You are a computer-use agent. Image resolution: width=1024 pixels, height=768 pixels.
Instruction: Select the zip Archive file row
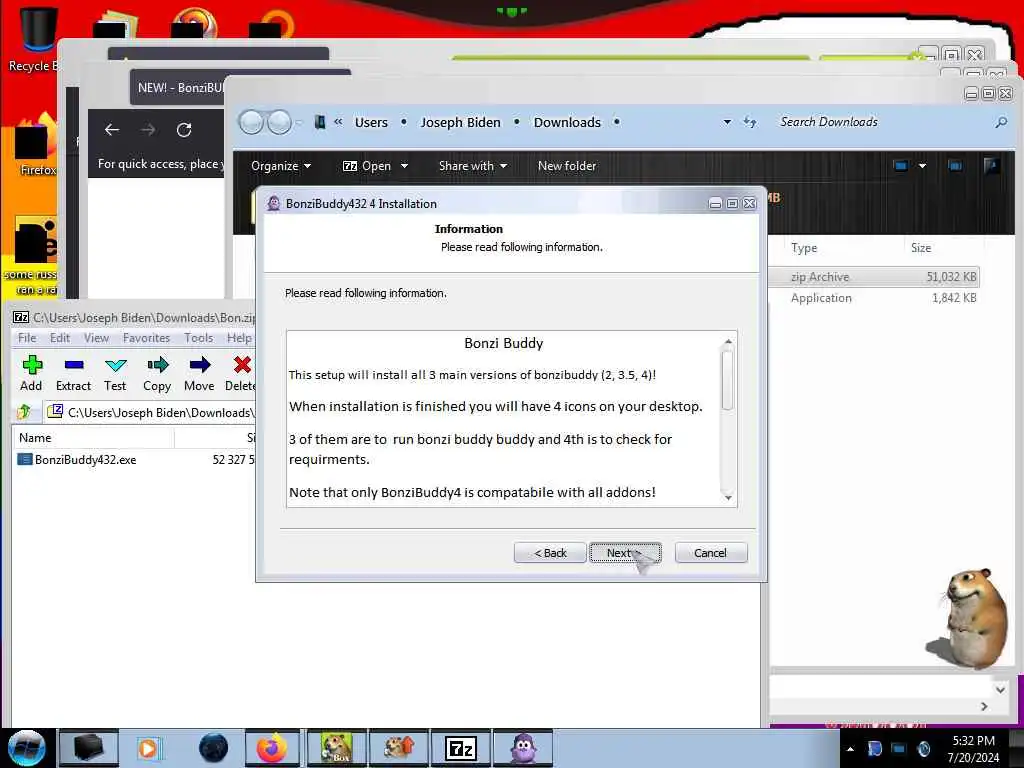[875, 277]
